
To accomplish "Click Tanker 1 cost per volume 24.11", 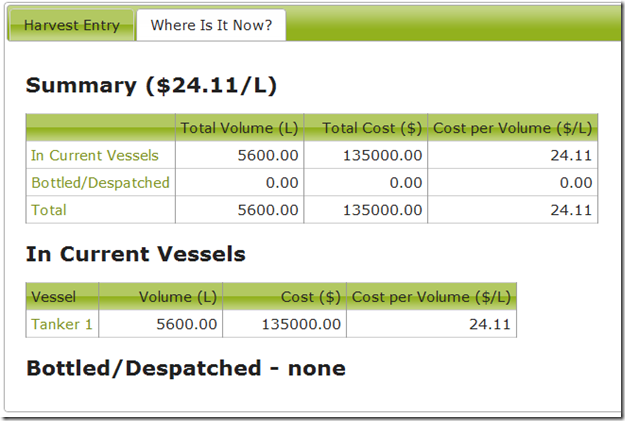I will (432, 324).
